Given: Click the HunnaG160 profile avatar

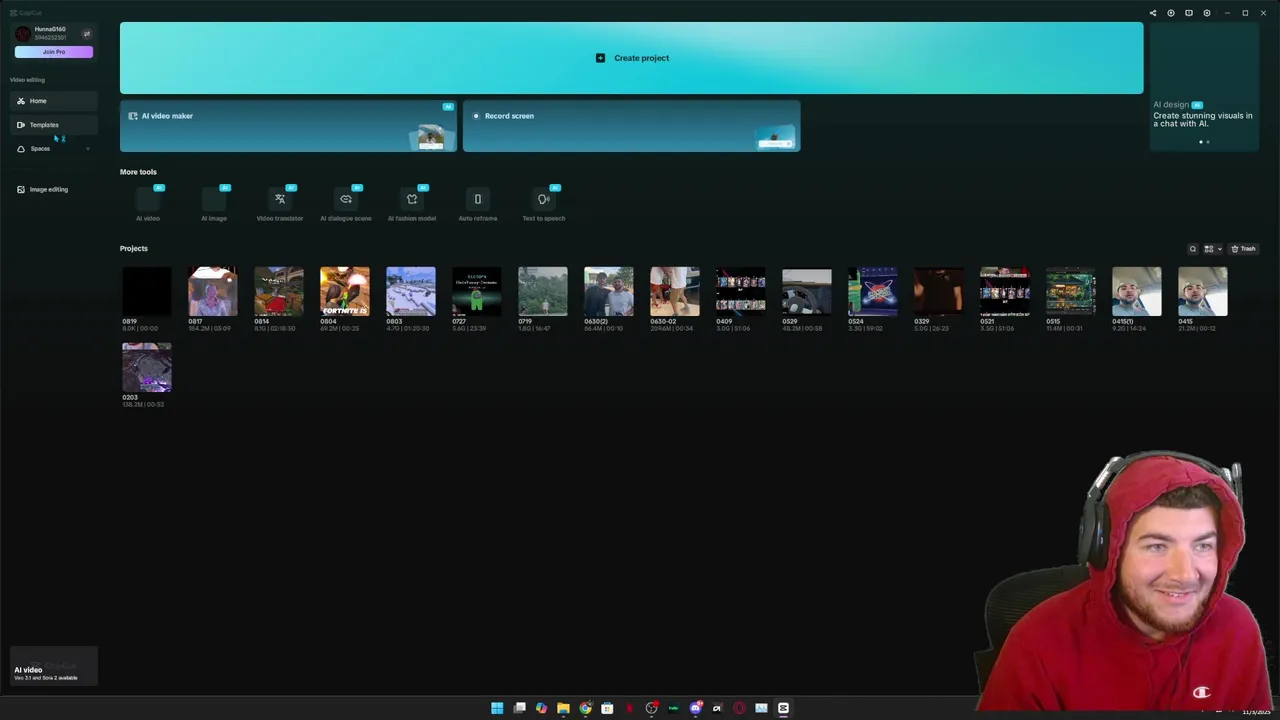Looking at the screenshot, I should point(23,33).
